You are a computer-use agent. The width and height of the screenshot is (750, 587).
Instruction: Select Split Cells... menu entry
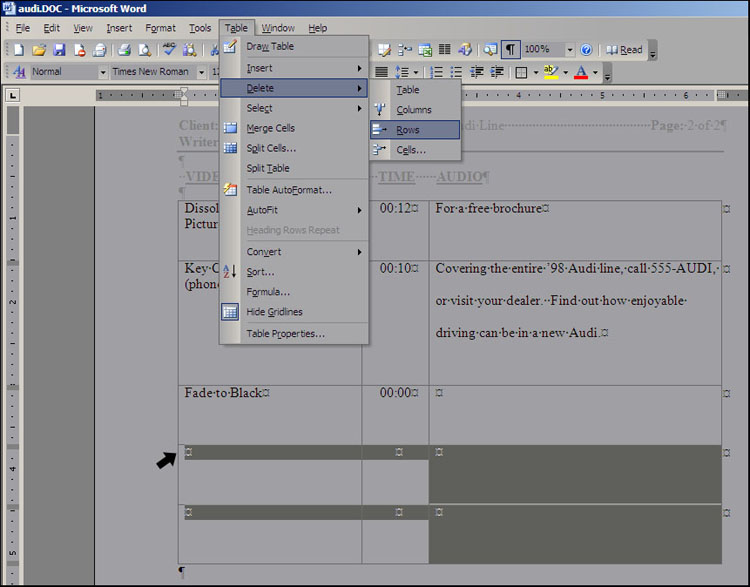[x=294, y=148]
